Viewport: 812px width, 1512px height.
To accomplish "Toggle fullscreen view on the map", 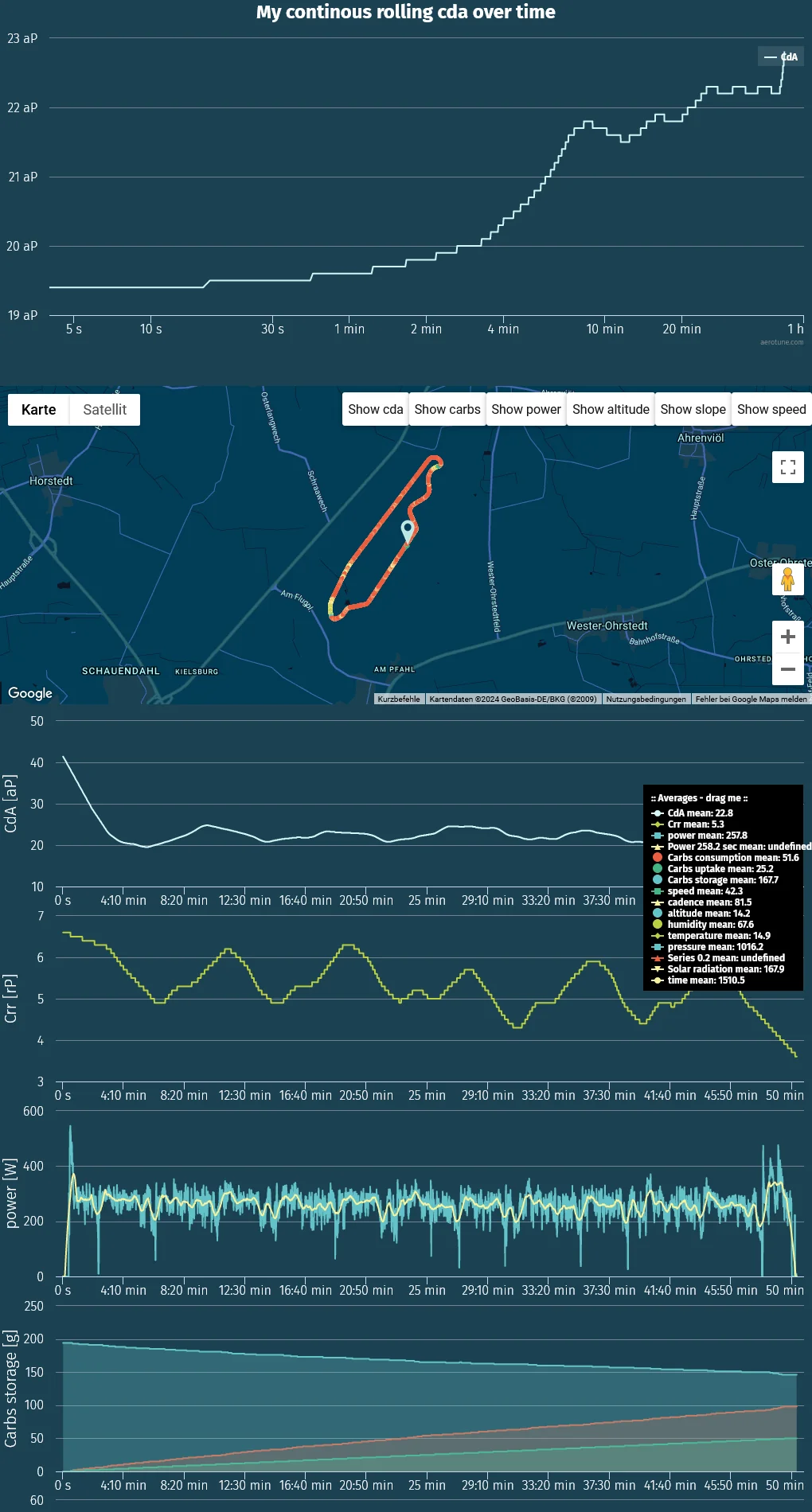I will 787,467.
